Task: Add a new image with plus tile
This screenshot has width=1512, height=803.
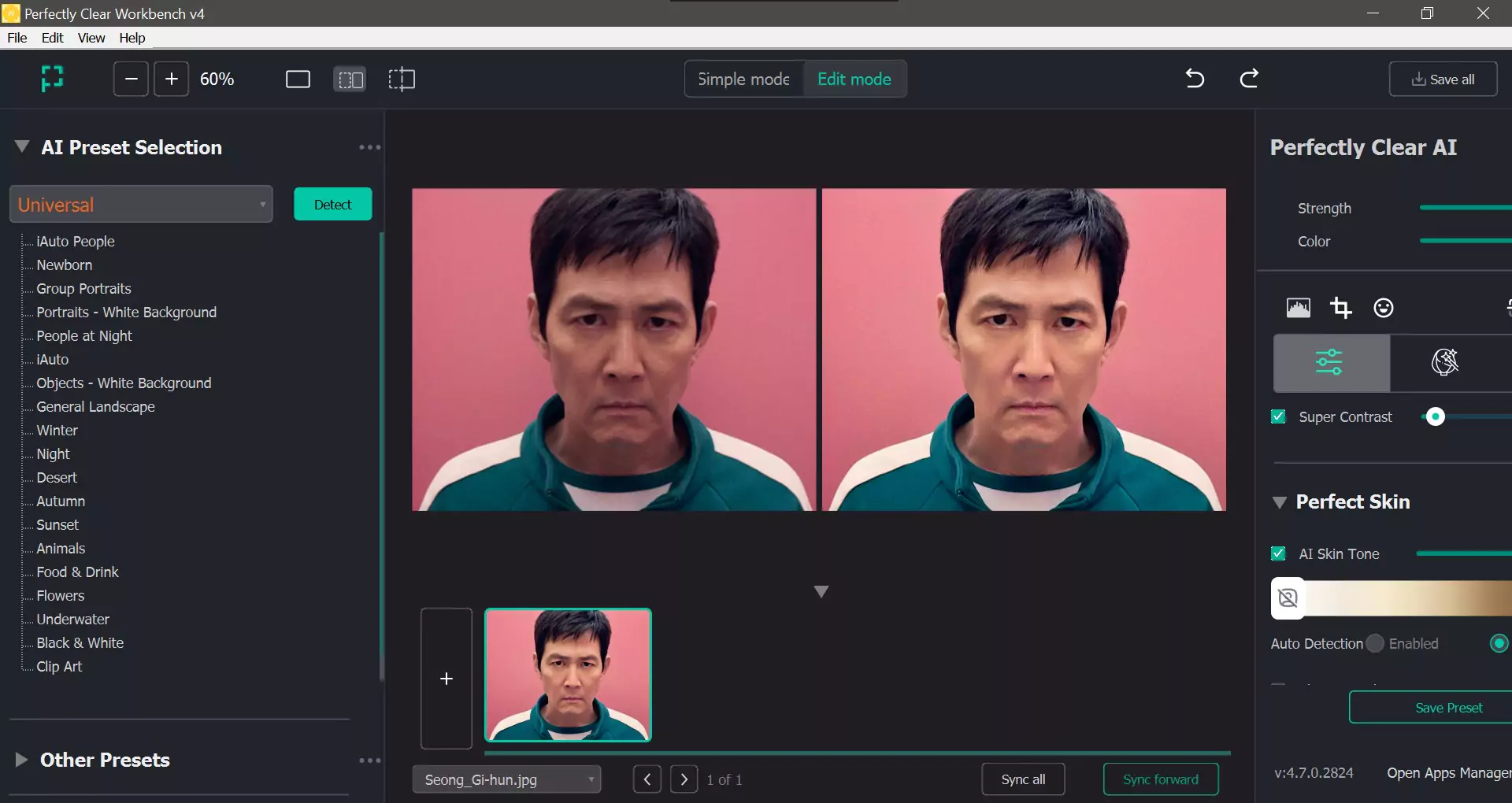Action: tap(447, 679)
